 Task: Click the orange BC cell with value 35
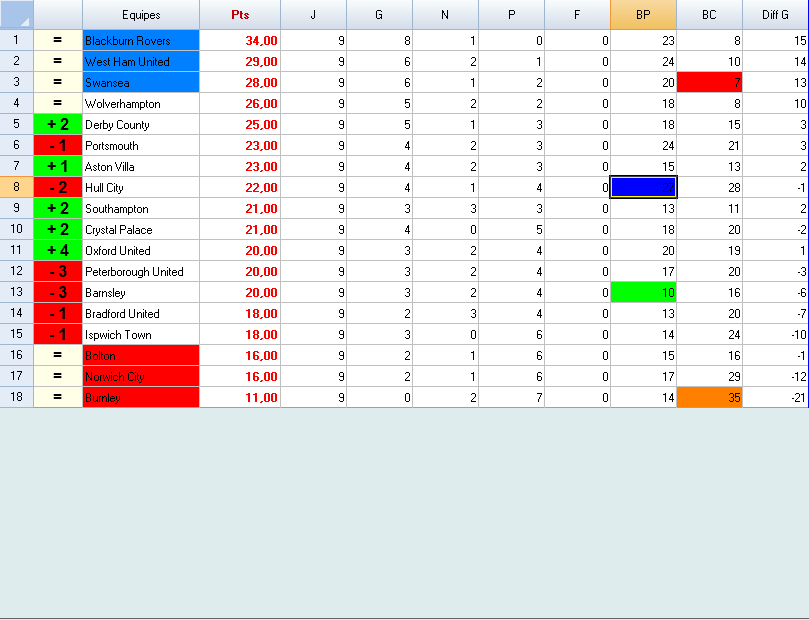coord(709,397)
